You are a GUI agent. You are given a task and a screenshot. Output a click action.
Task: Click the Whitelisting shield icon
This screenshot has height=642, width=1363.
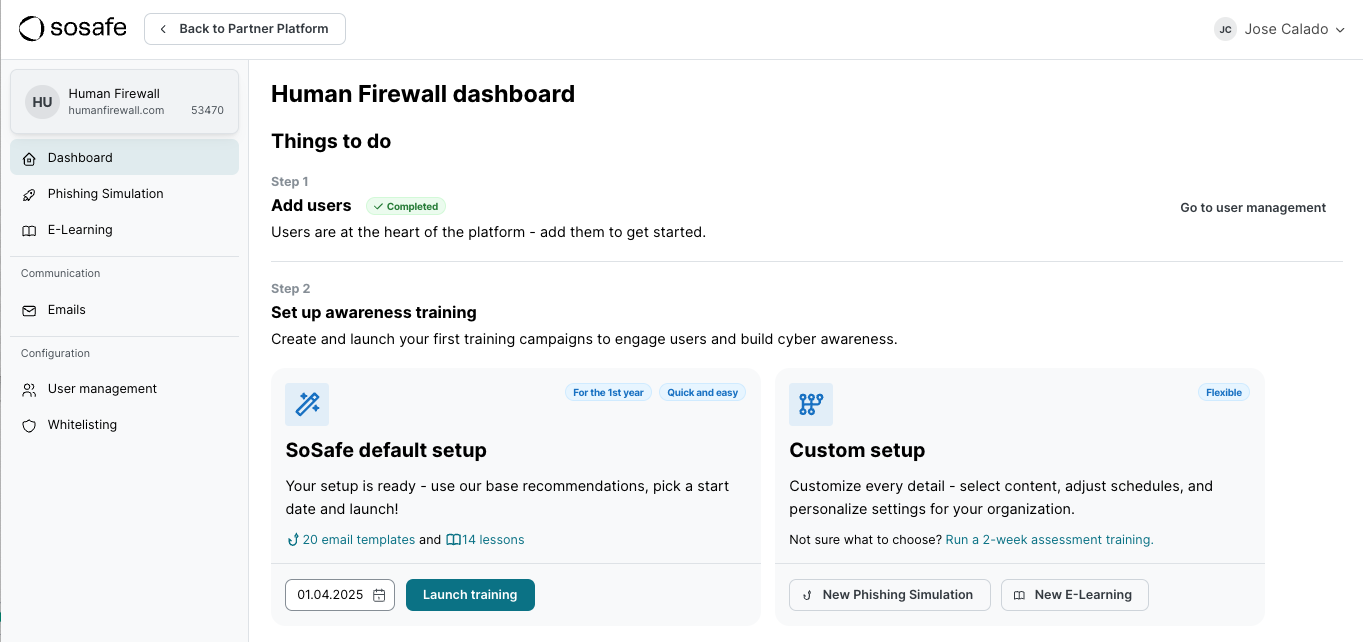pyautogui.click(x=29, y=425)
